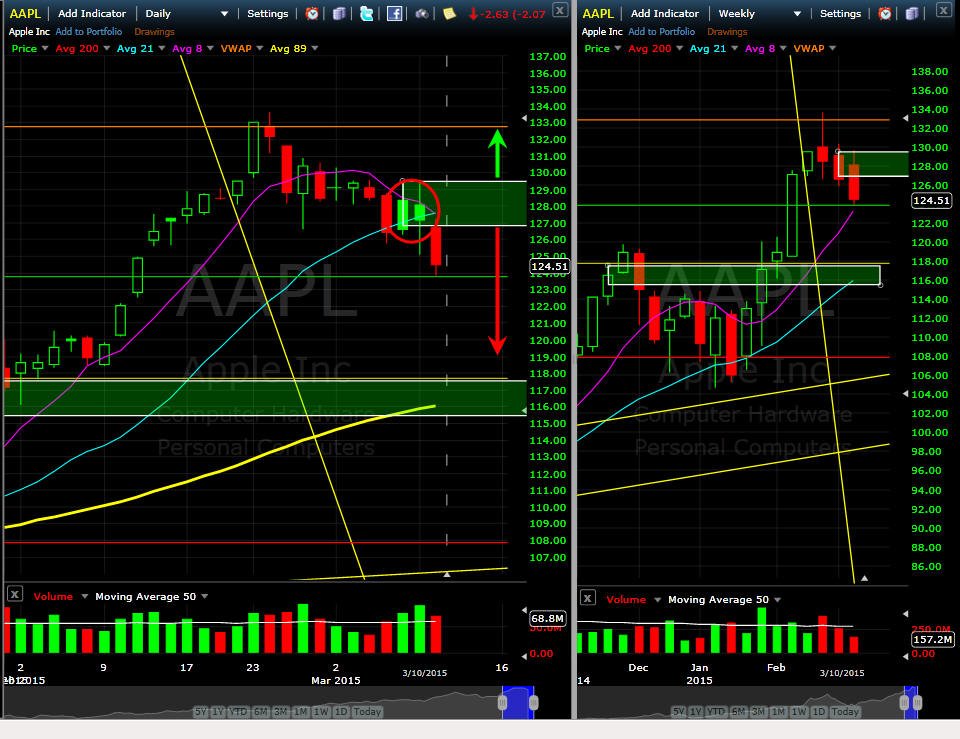Image resolution: width=960 pixels, height=739 pixels.
Task: Expand the Weekly timeframe dropdown
Action: pos(797,13)
